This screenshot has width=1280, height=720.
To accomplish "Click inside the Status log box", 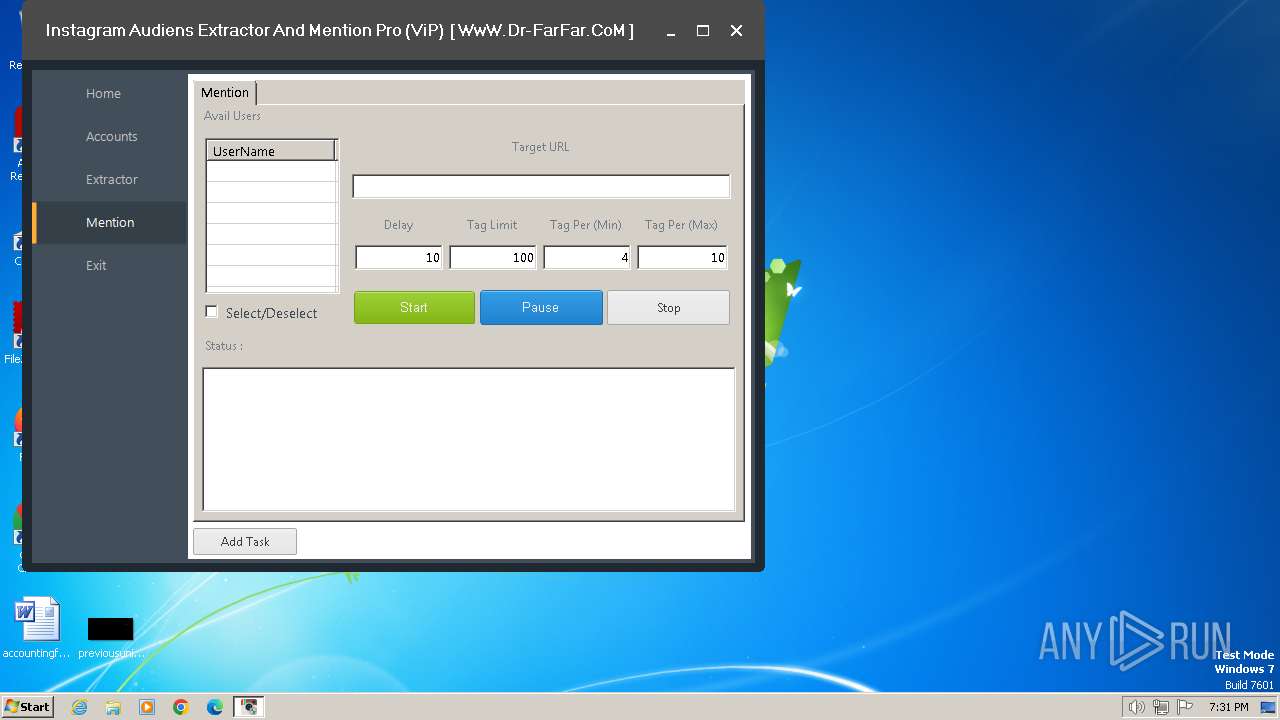I will [469, 439].
